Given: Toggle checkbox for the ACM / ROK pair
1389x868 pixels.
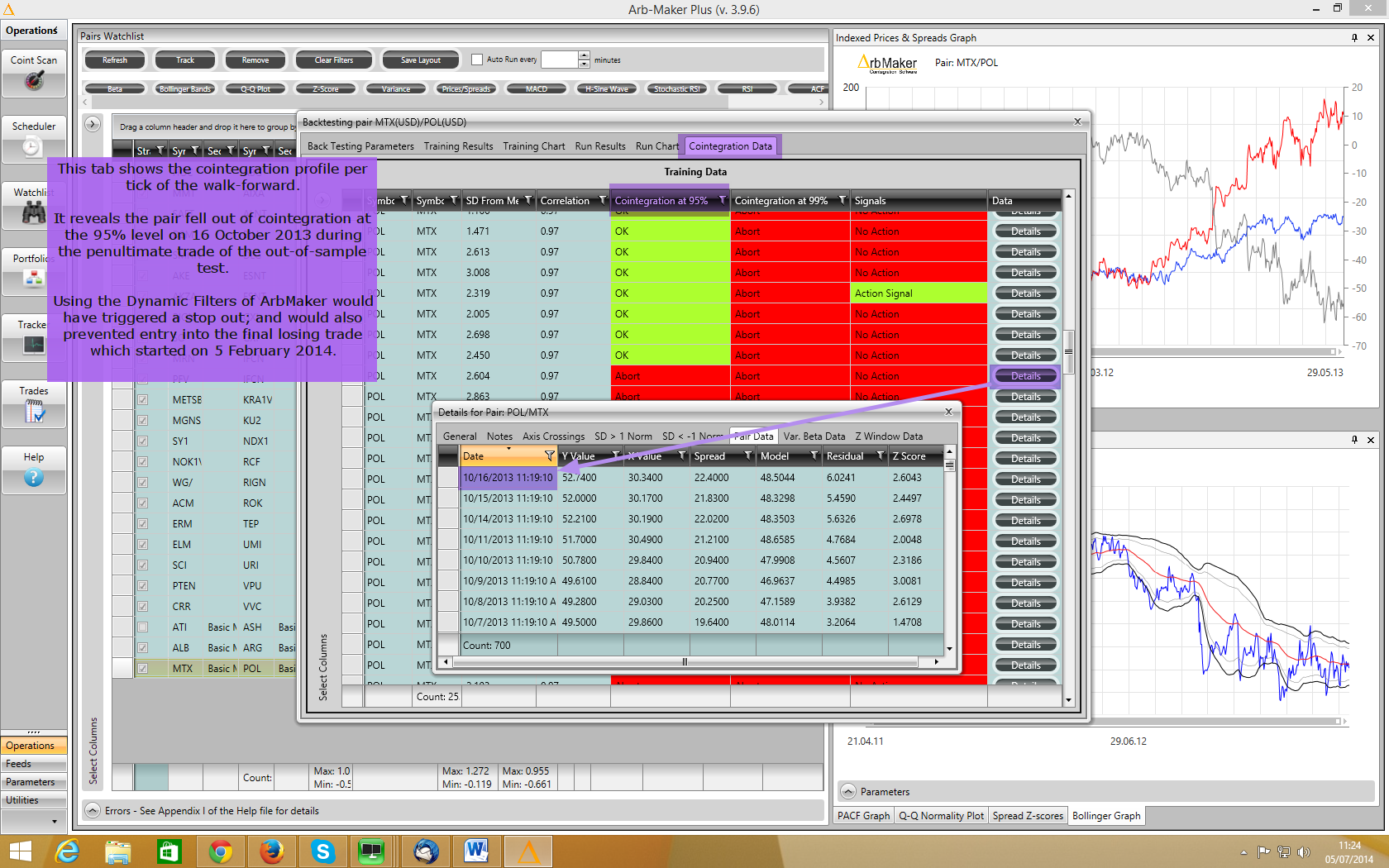Looking at the screenshot, I should coord(143,503).
